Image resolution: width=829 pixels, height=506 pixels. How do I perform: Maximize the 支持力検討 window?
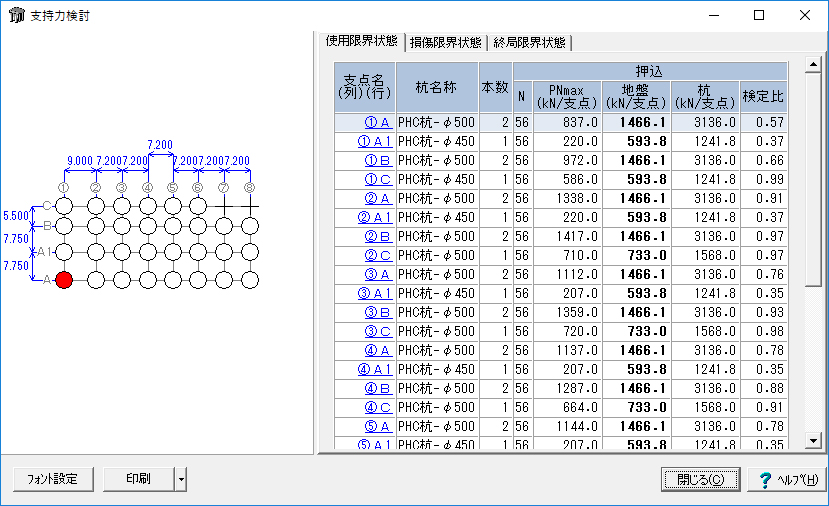[759, 15]
